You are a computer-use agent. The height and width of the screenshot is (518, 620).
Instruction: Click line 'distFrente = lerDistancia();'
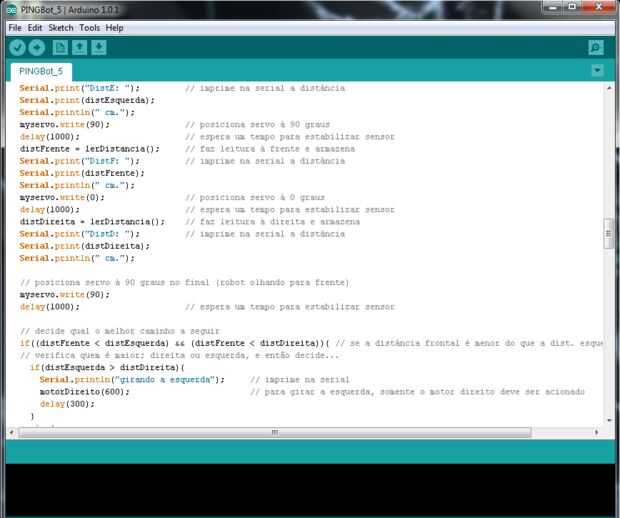click(x=90, y=149)
